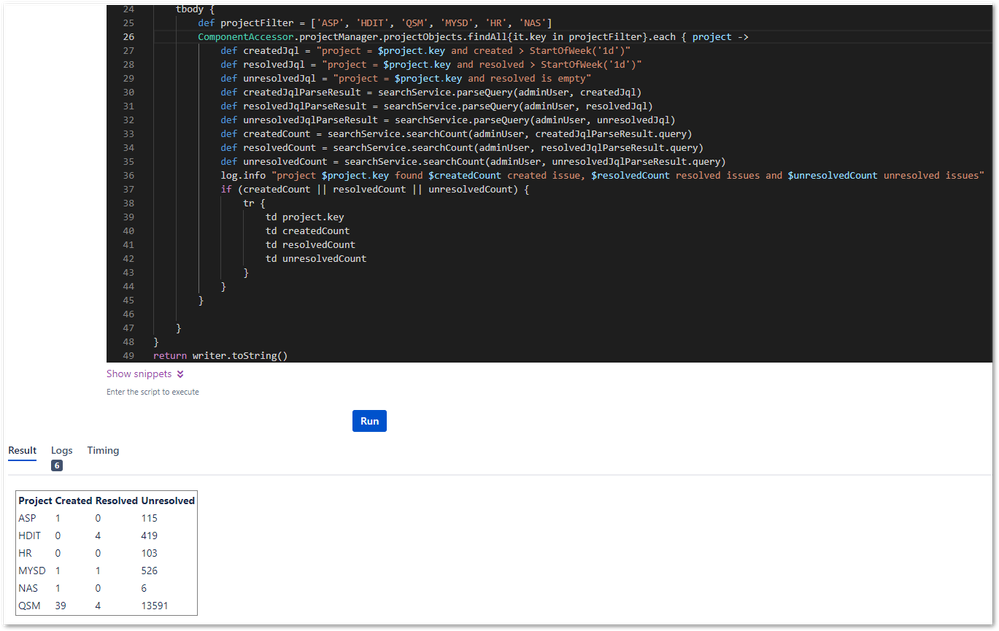
Task: Select the Resolved column header
Action: point(117,500)
